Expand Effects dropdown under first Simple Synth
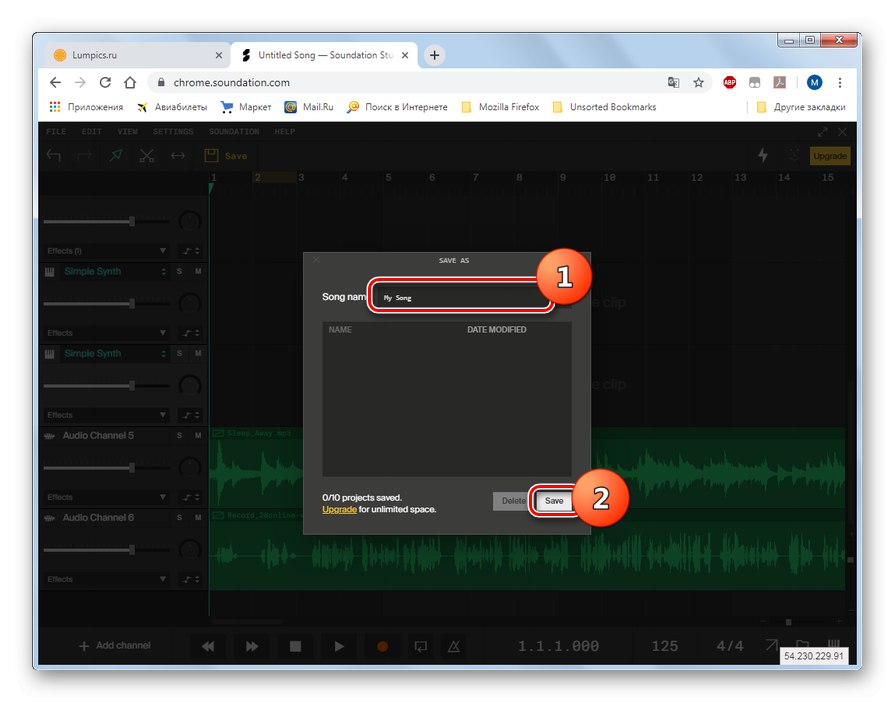Screen dimensions: 895x703 [107, 333]
